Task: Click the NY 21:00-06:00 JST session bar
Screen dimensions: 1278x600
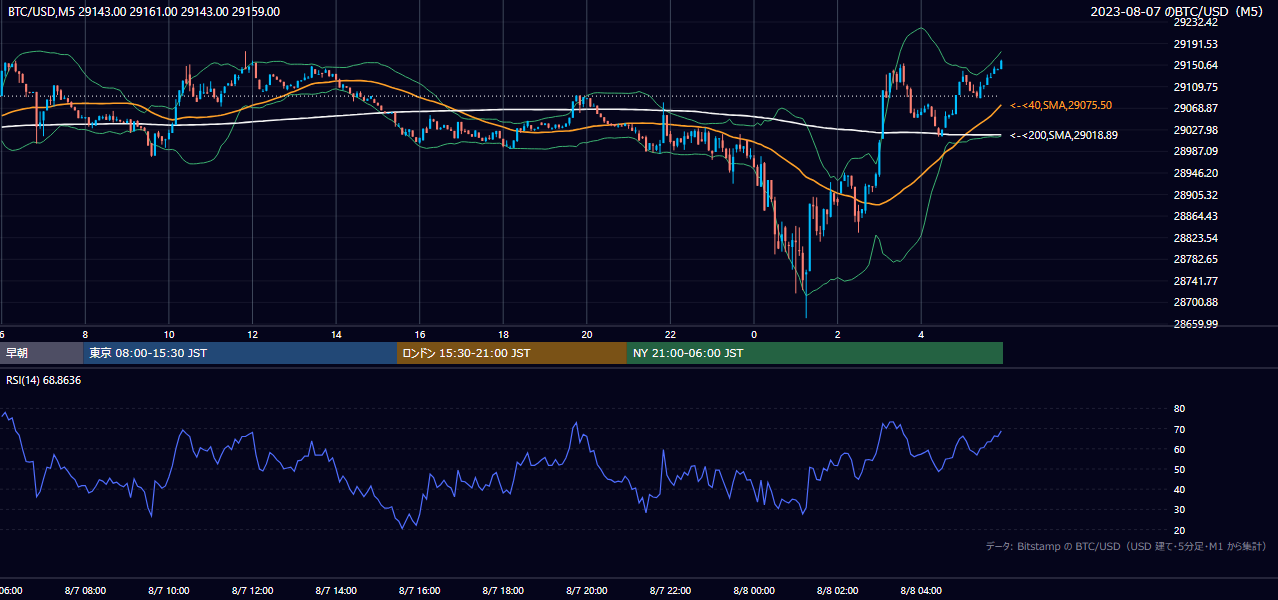Action: 815,353
